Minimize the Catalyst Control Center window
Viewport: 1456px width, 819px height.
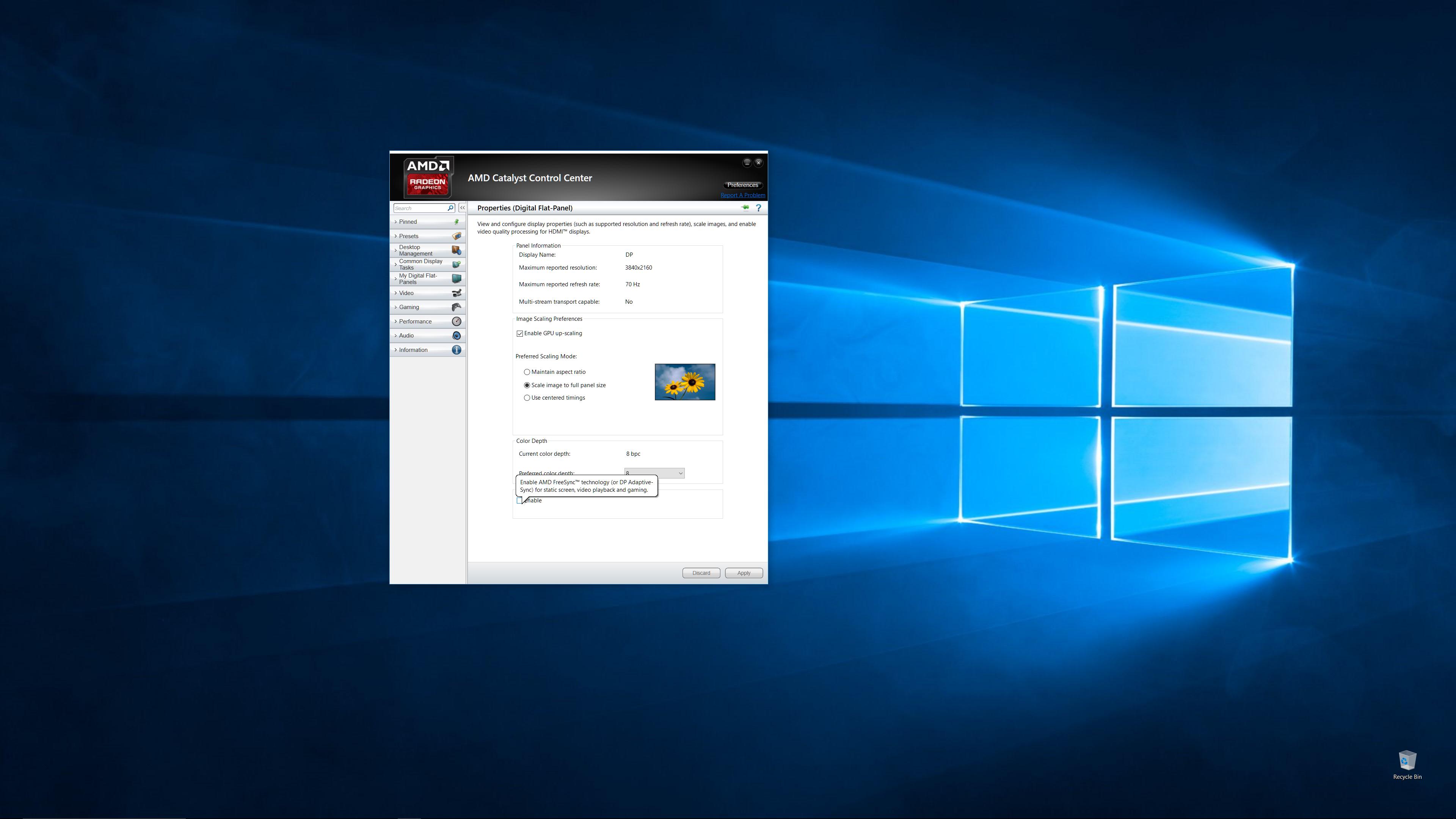747,163
